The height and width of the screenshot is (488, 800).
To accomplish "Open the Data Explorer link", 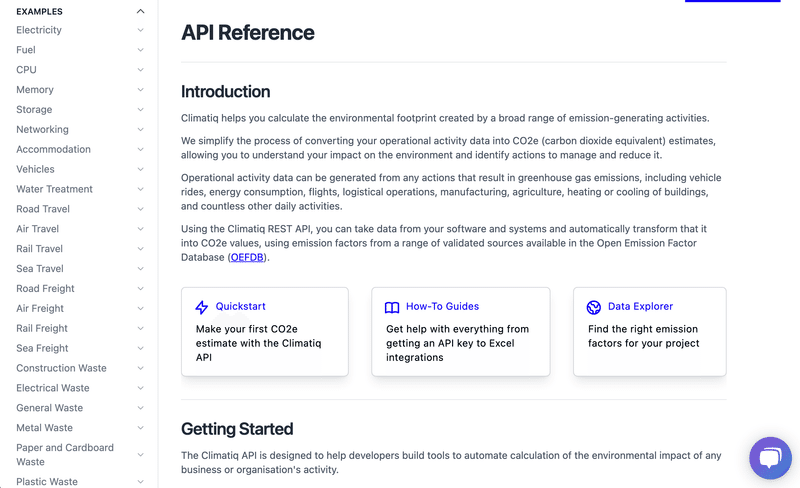I will (x=640, y=306).
